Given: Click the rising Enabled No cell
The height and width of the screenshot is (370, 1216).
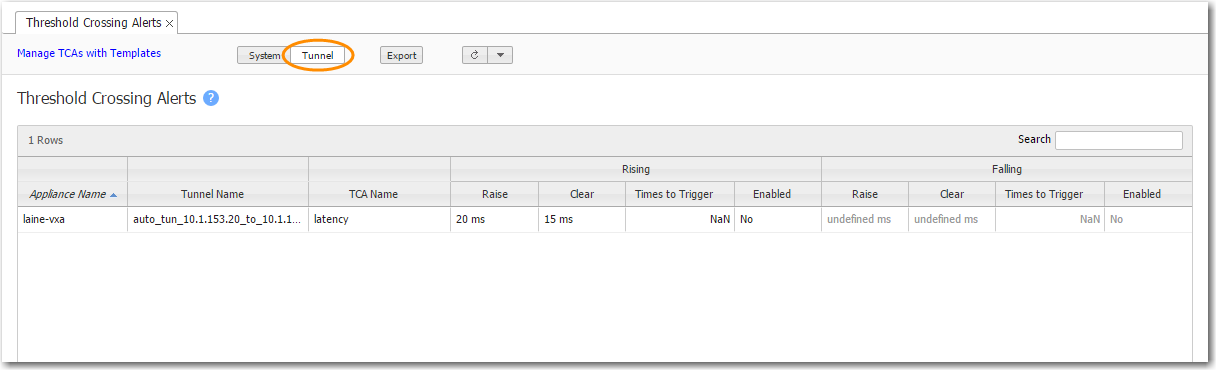Looking at the screenshot, I should 778,219.
